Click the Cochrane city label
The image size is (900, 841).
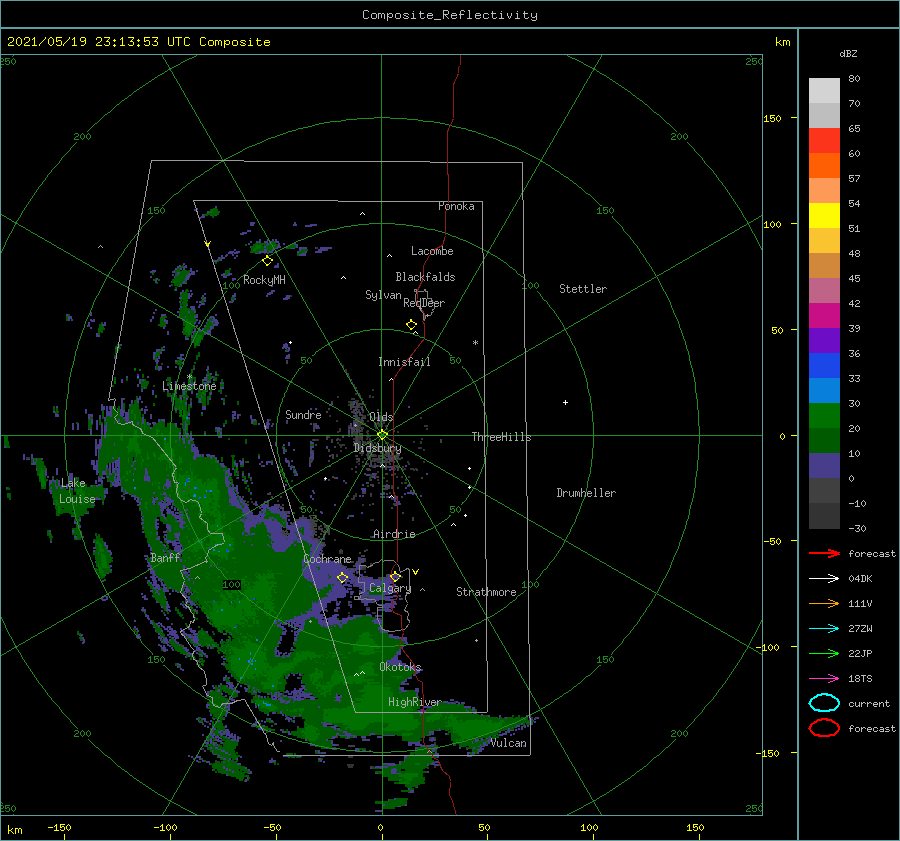(x=327, y=559)
